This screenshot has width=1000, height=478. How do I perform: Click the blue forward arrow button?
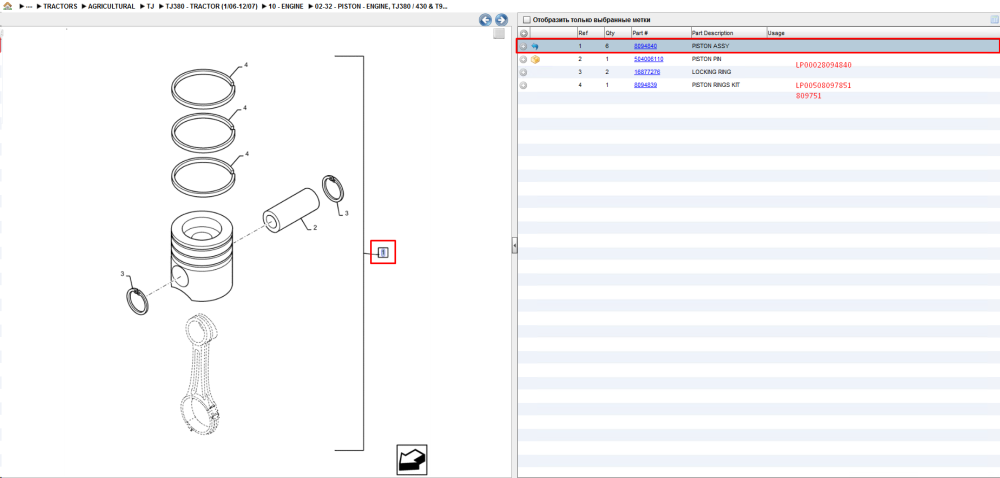coord(501,20)
